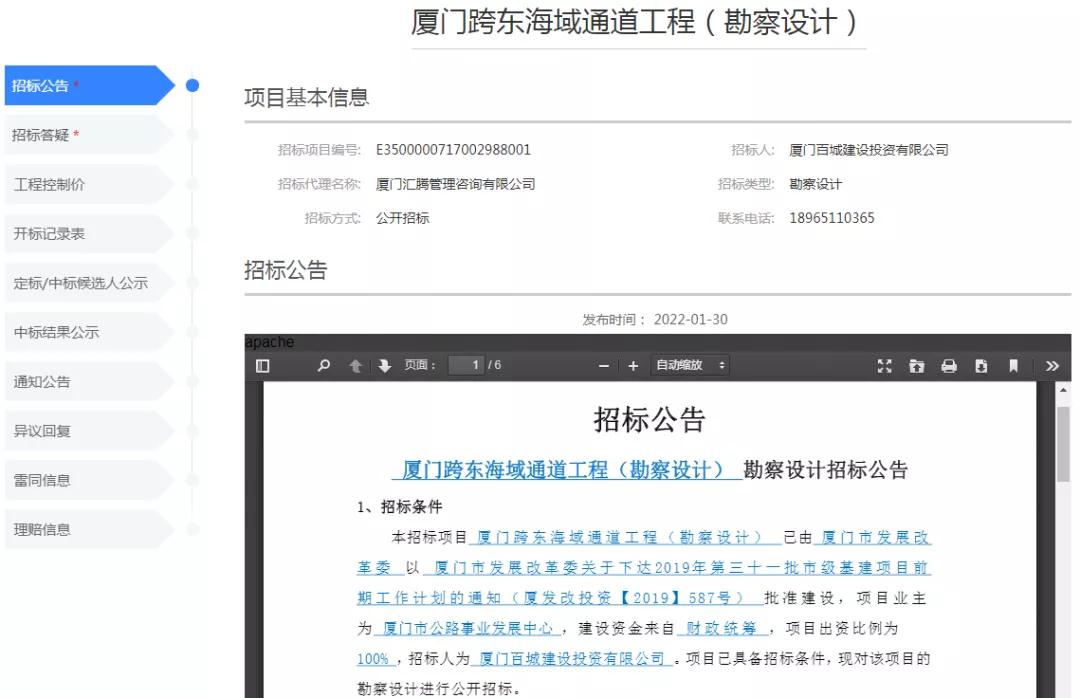Zoom out the PDF document
This screenshot has width=1080, height=698.
604,366
